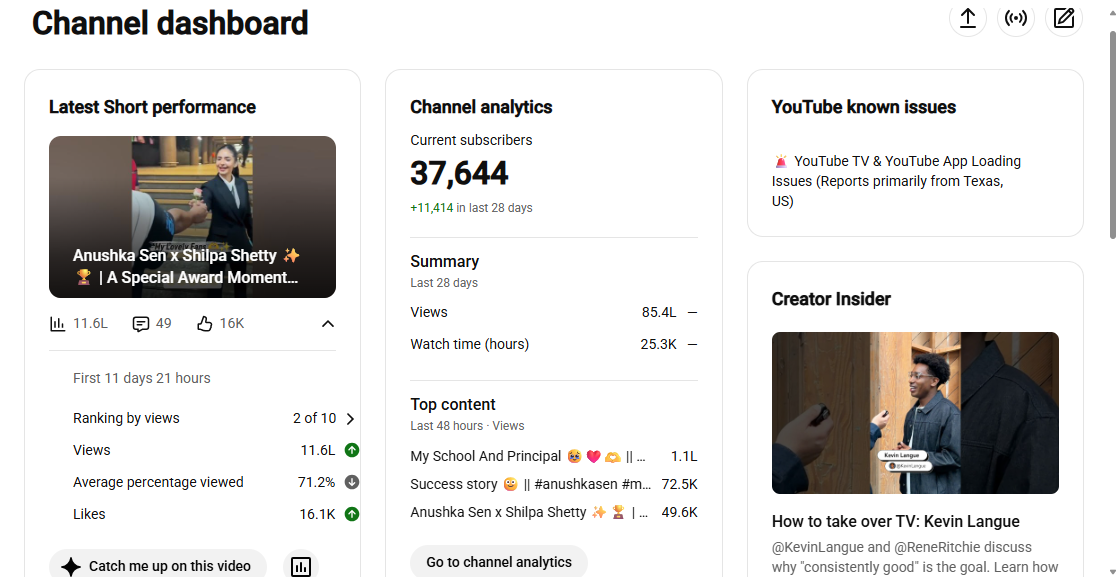This screenshot has width=1117, height=577.
Task: Click +11,414 in last 28 days text
Action: coord(471,208)
